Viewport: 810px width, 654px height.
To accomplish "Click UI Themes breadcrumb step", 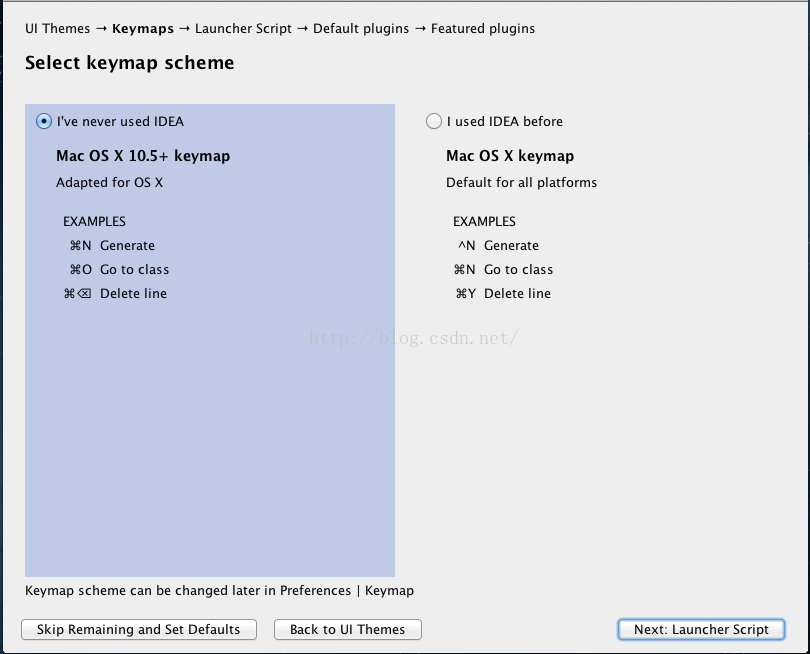I will tap(57, 28).
